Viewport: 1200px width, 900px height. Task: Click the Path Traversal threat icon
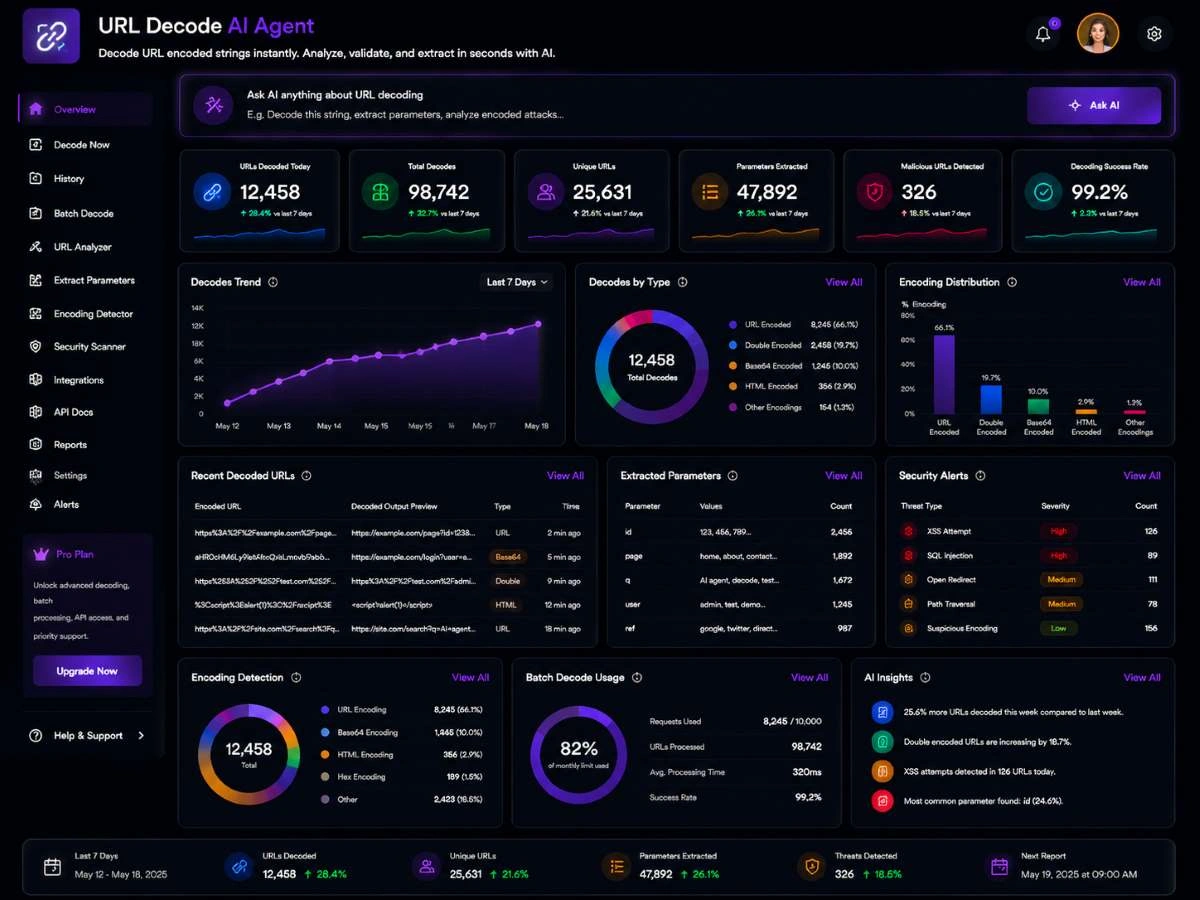pyautogui.click(x=909, y=604)
